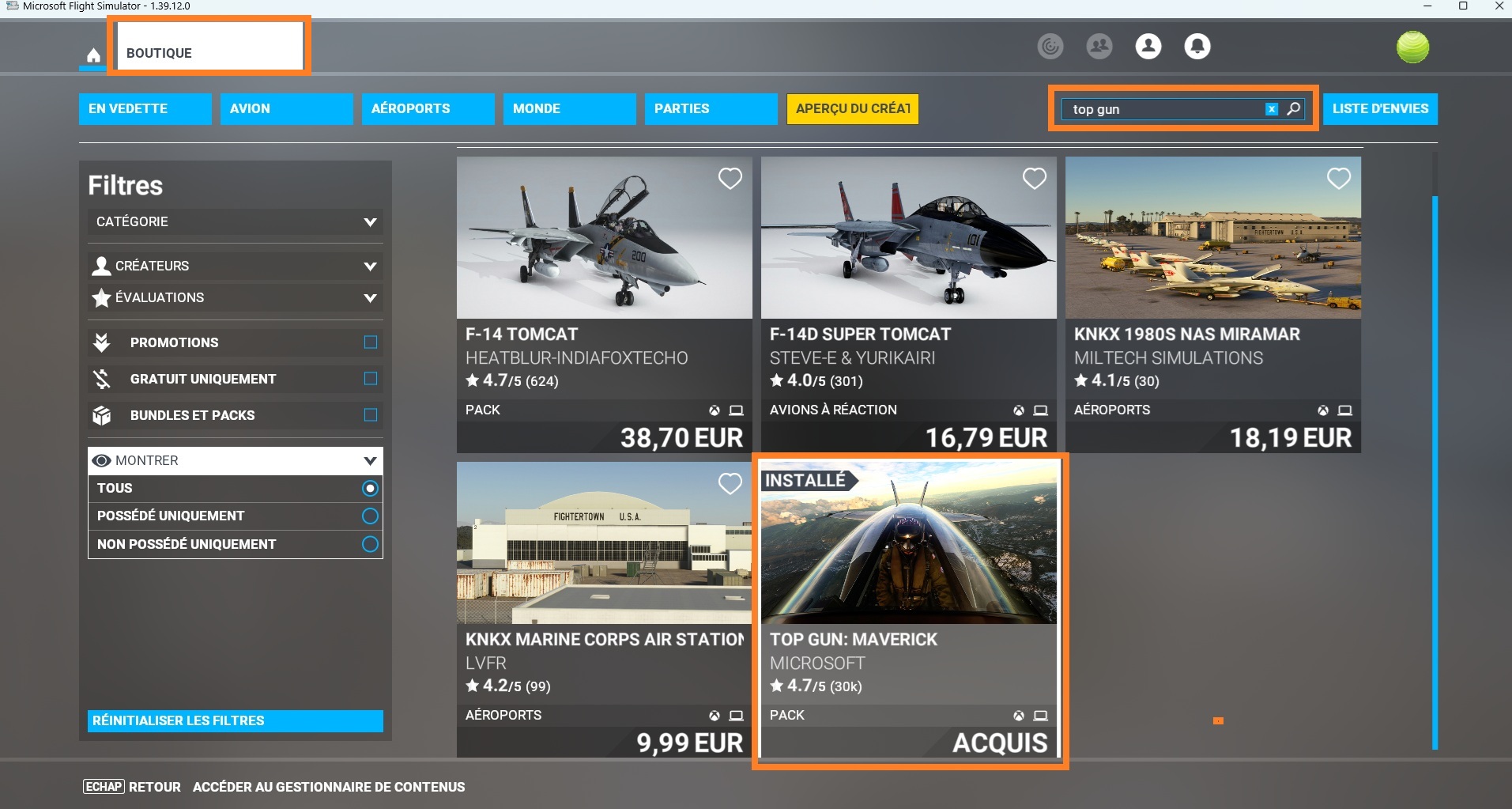Expand the Évaluations filter arrow
The width and height of the screenshot is (1512, 809).
pos(370,298)
